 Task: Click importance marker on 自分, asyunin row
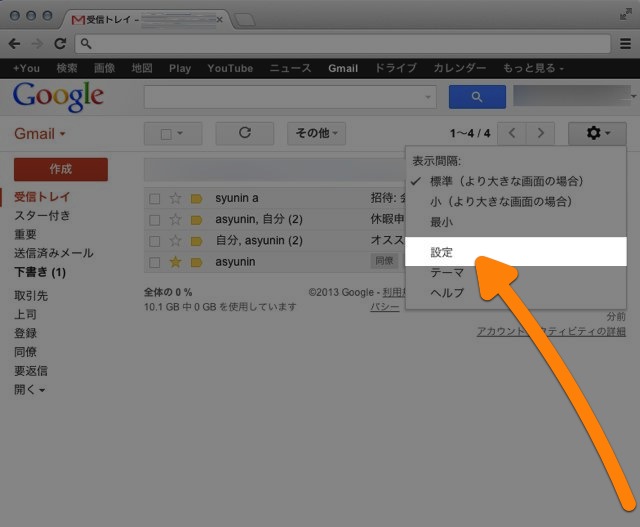(x=196, y=241)
